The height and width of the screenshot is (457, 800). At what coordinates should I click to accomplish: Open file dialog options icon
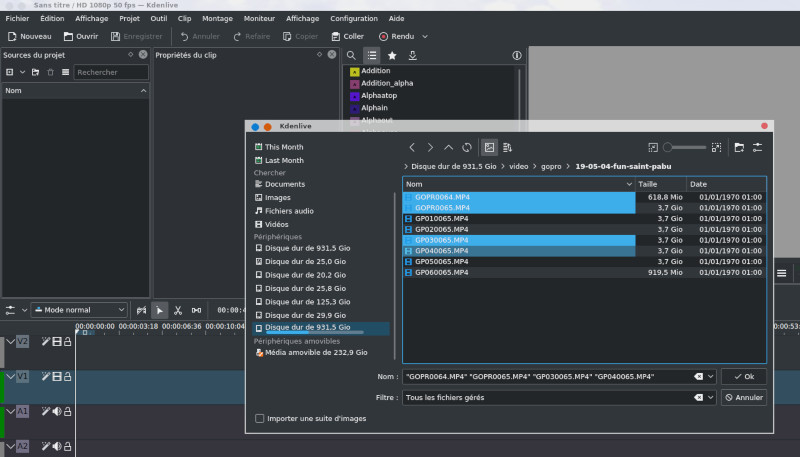tap(757, 147)
